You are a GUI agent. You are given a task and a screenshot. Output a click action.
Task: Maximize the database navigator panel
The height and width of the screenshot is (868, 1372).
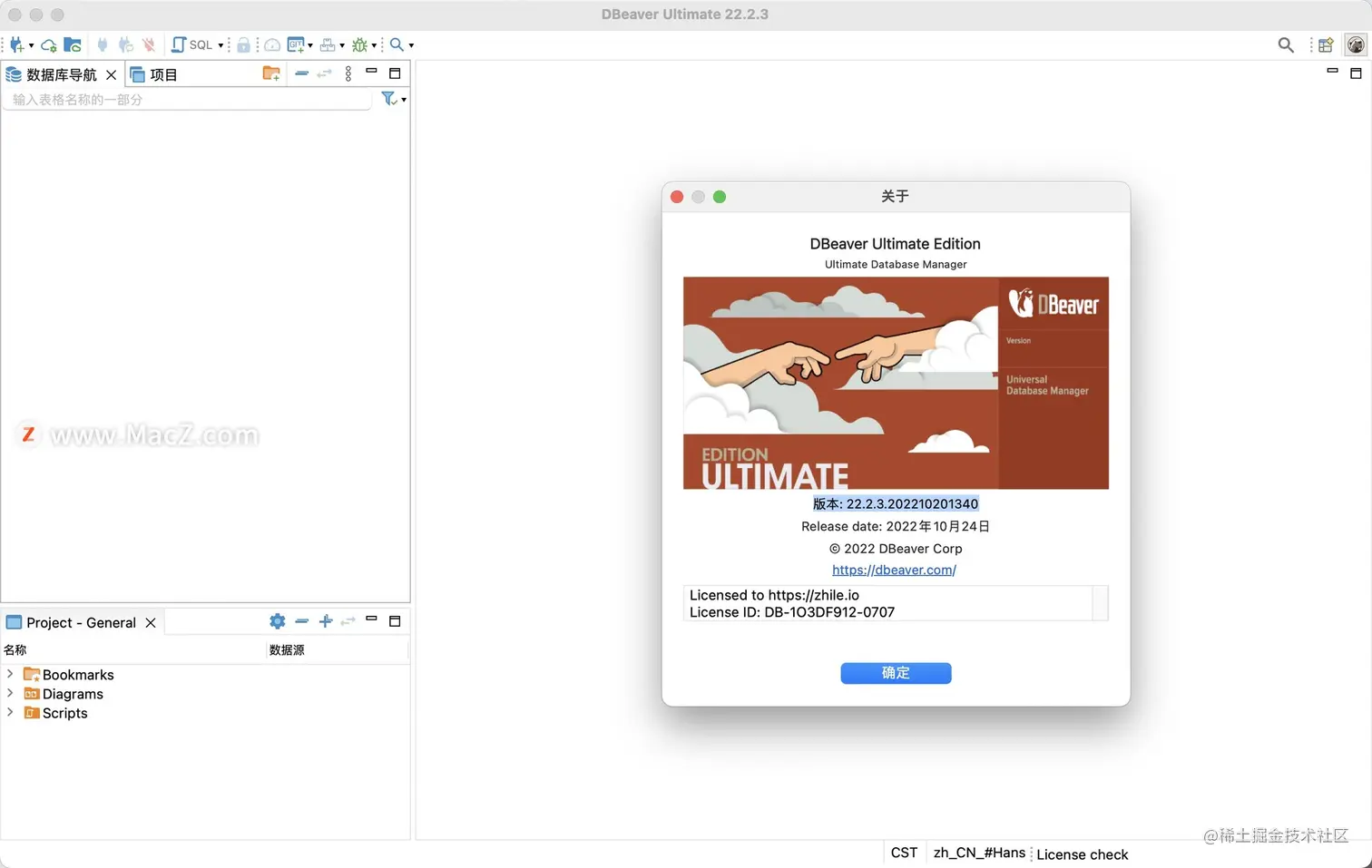(x=395, y=73)
